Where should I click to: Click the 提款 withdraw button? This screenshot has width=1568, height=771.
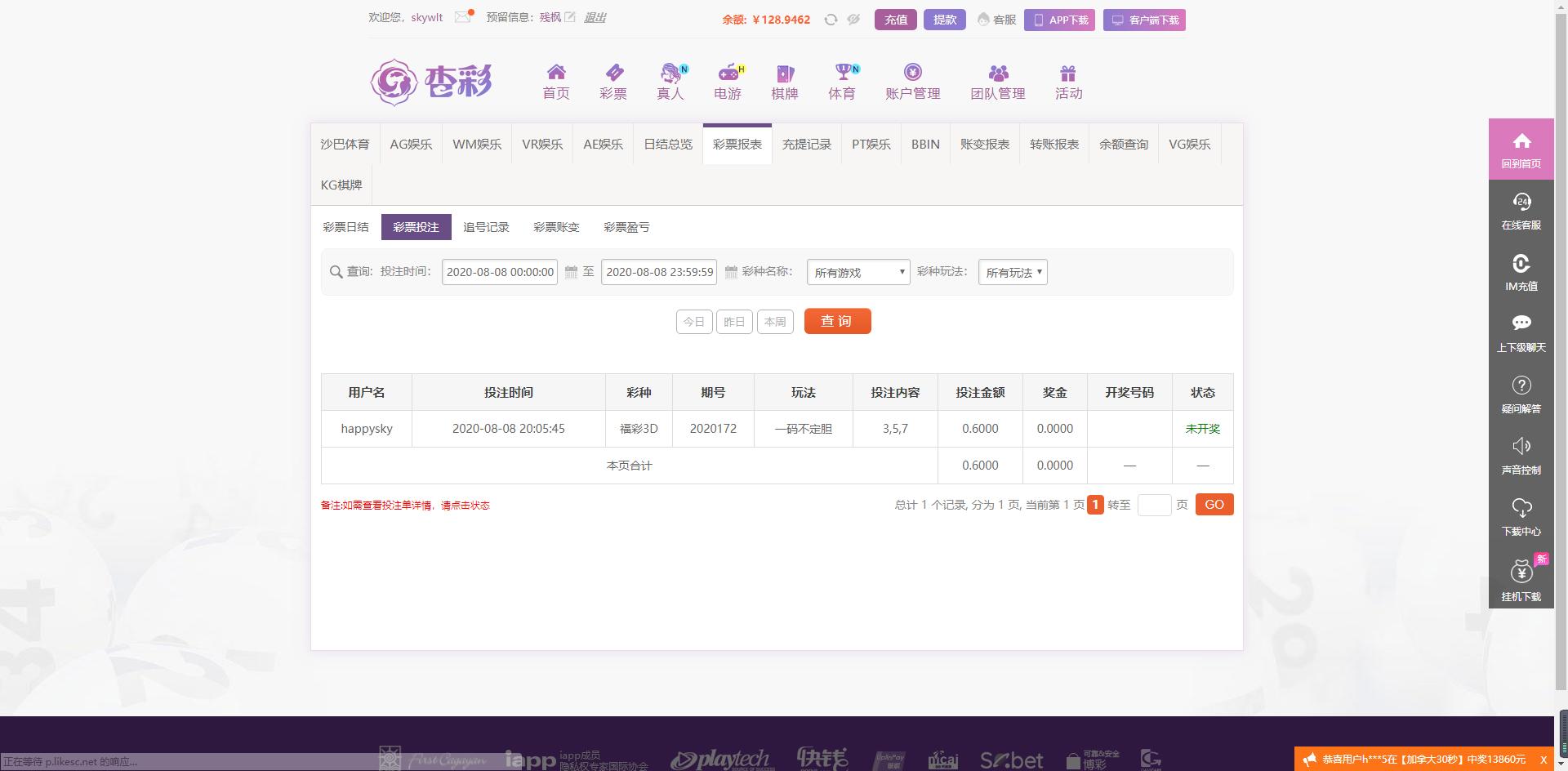[x=945, y=20]
